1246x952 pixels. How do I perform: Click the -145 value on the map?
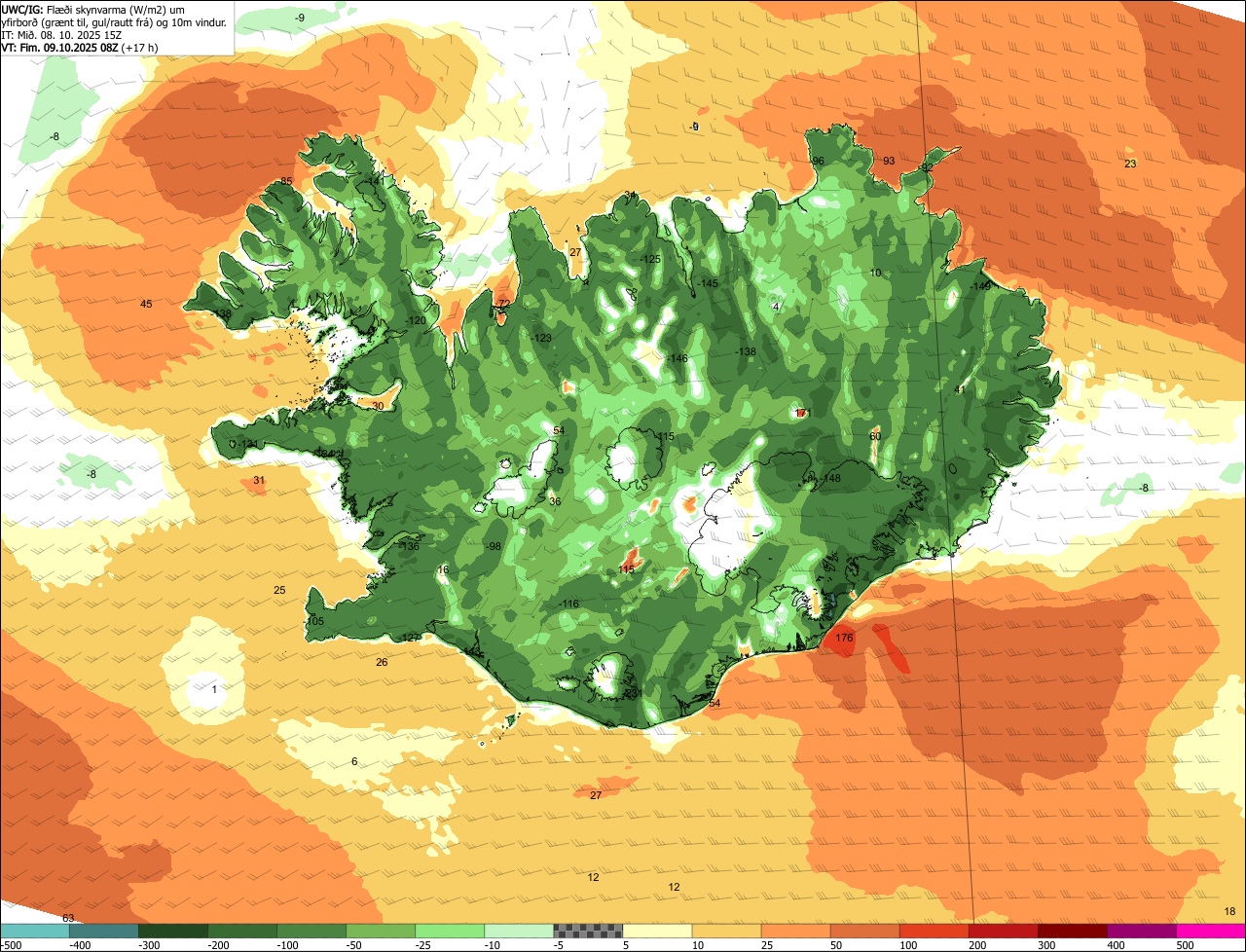[x=708, y=283]
